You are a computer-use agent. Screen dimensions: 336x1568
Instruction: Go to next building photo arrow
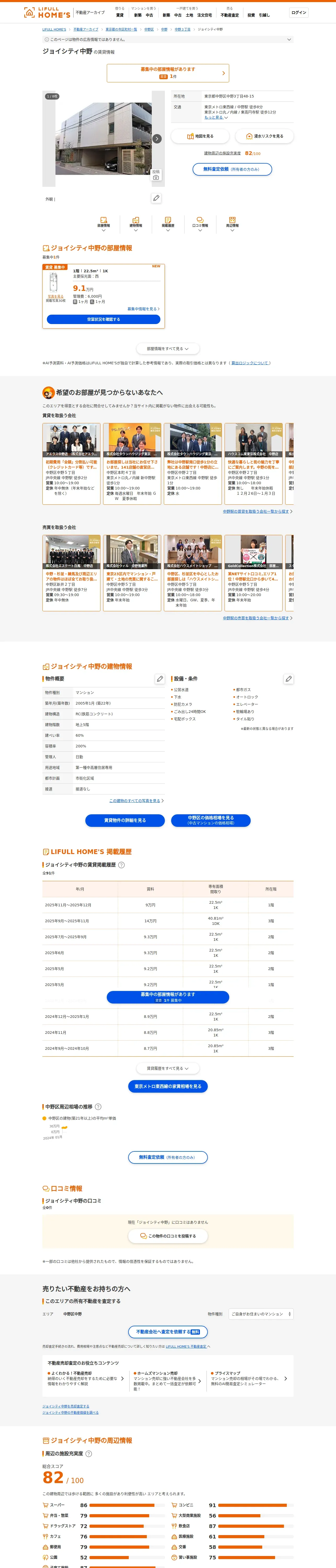point(157,139)
